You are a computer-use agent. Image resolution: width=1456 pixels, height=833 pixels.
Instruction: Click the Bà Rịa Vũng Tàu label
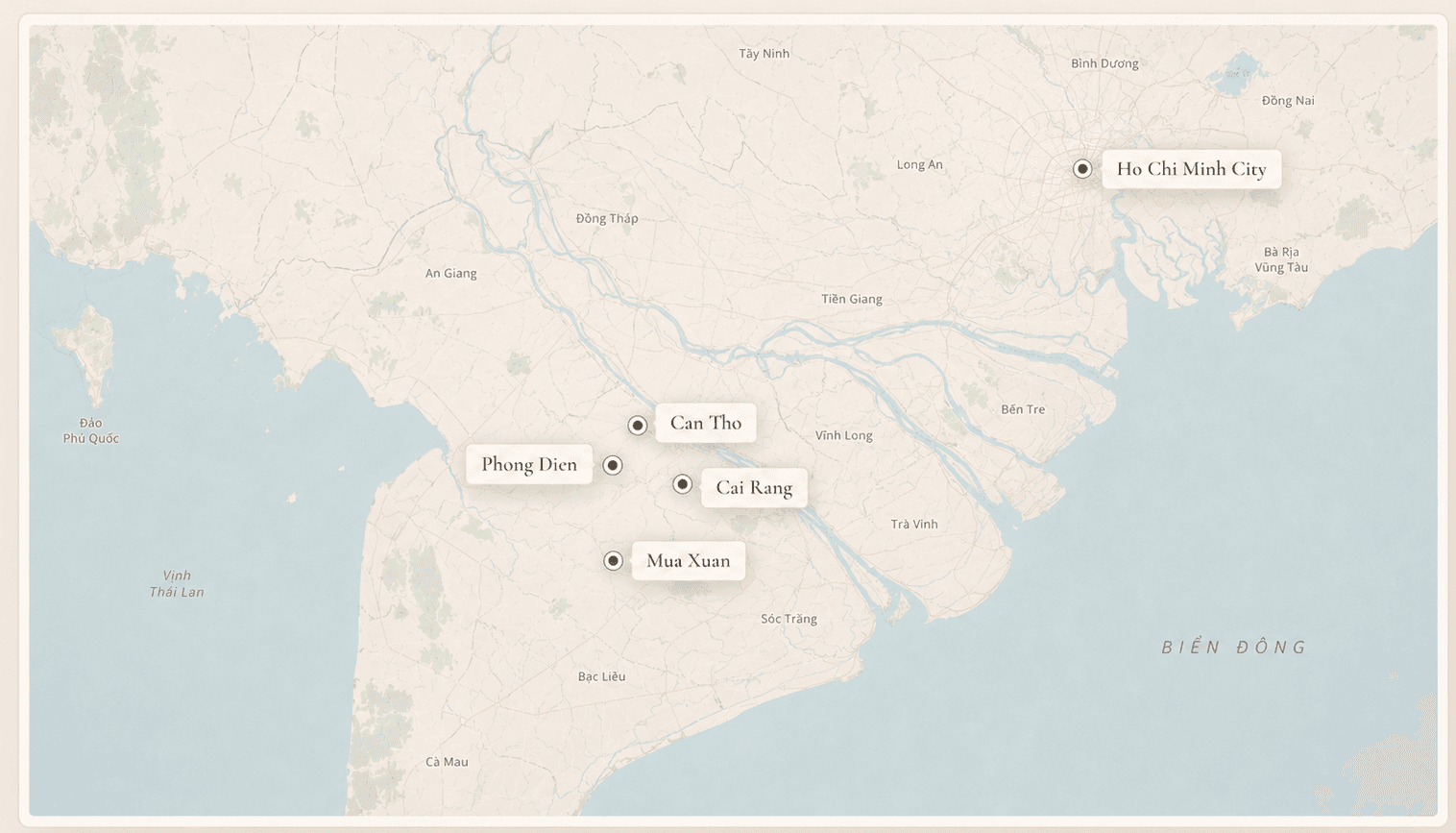click(1281, 260)
